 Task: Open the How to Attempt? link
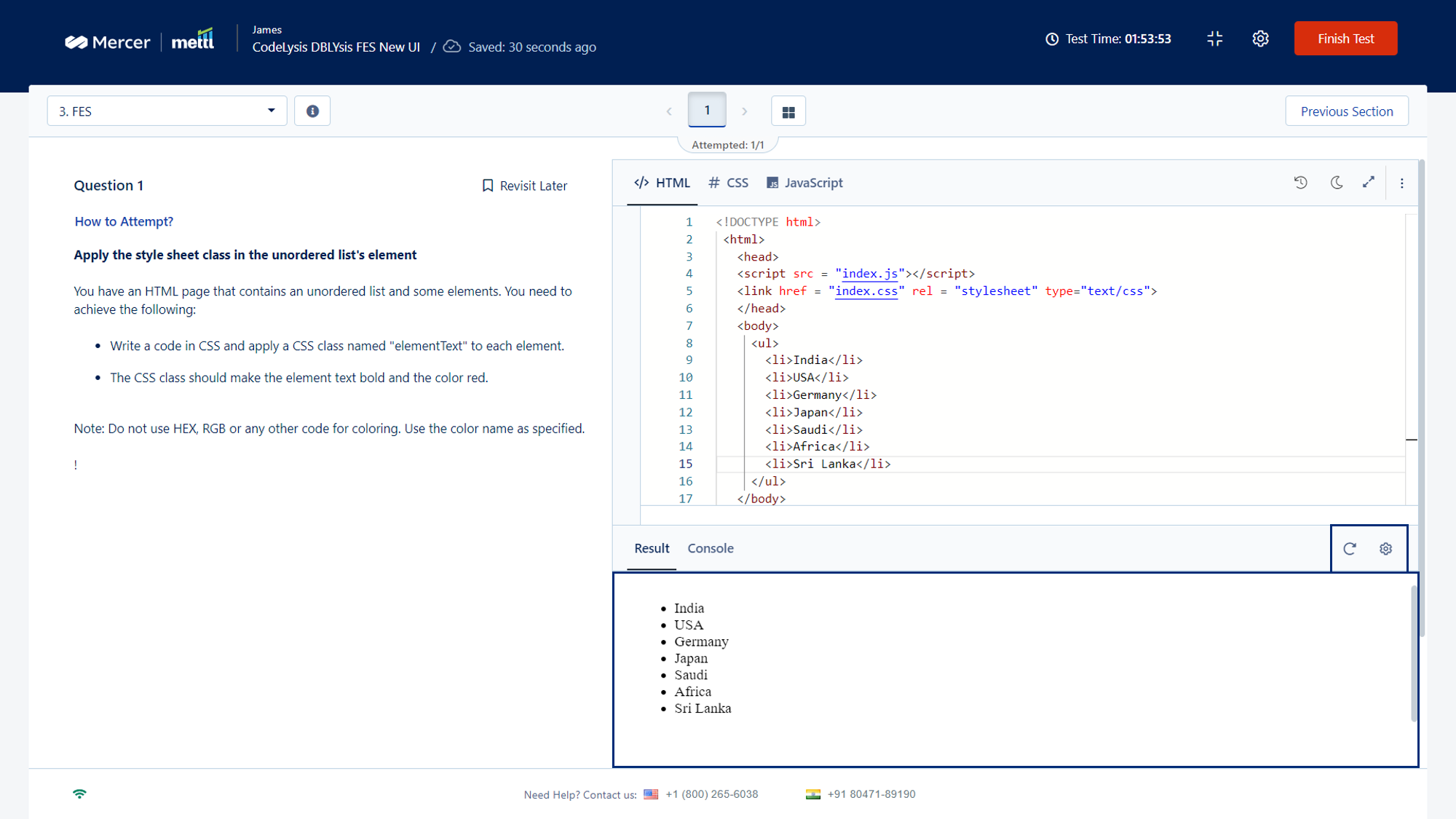coord(124,221)
